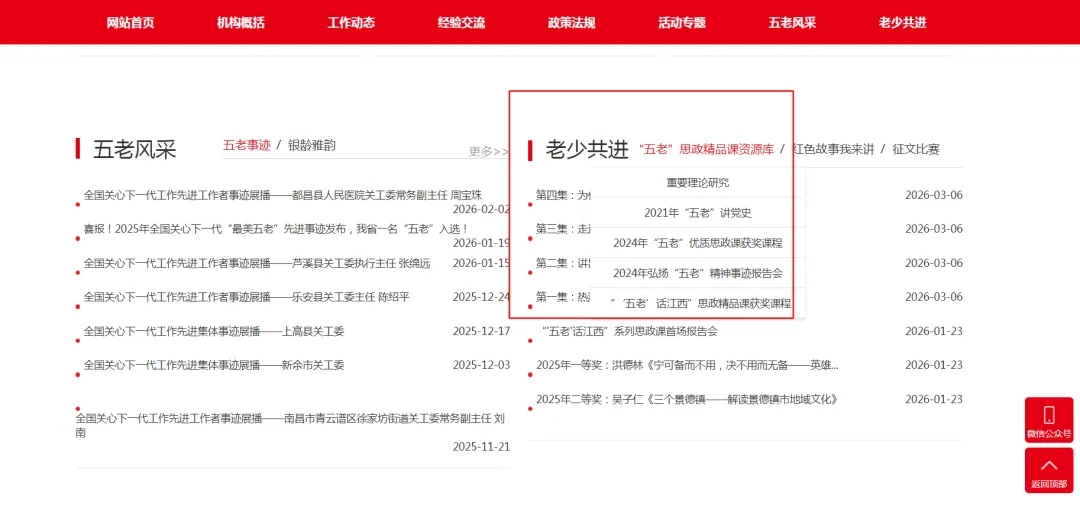Expand the “五老”思政精品课资源库 dropdown tab
Image resolution: width=1080 pixels, height=518 pixels.
pos(706,149)
